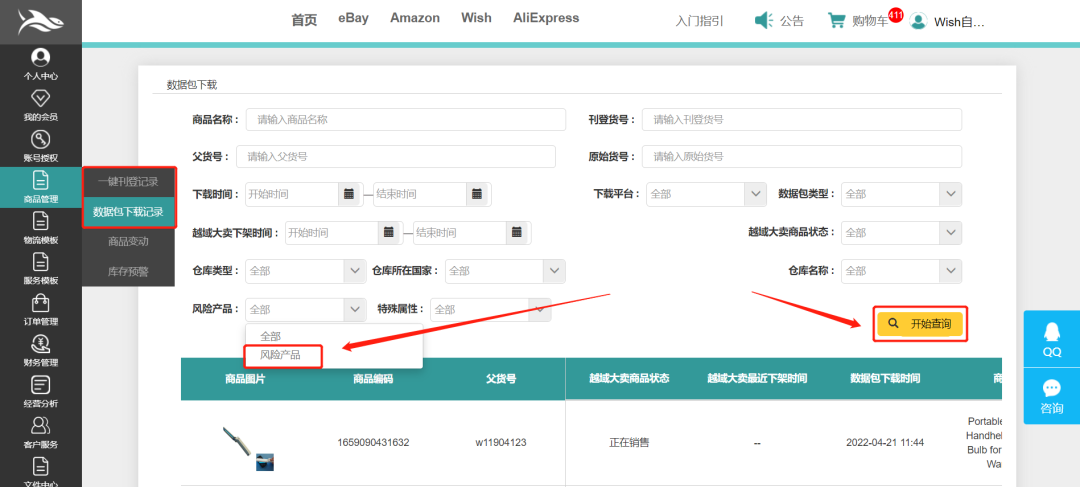Open 一键刊登记录 submenu item

129,183
